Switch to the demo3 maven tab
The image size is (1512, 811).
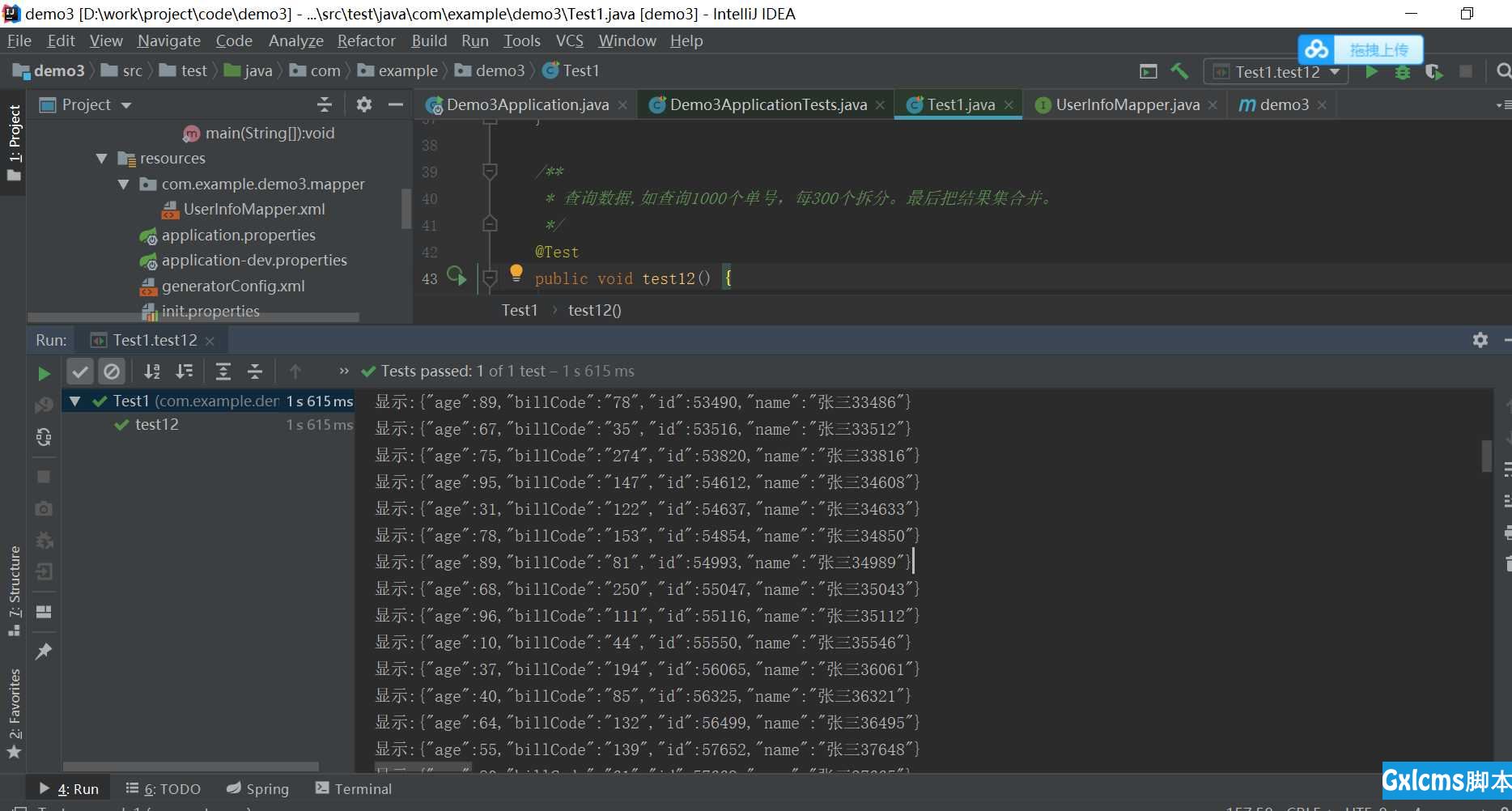pyautogui.click(x=1283, y=104)
